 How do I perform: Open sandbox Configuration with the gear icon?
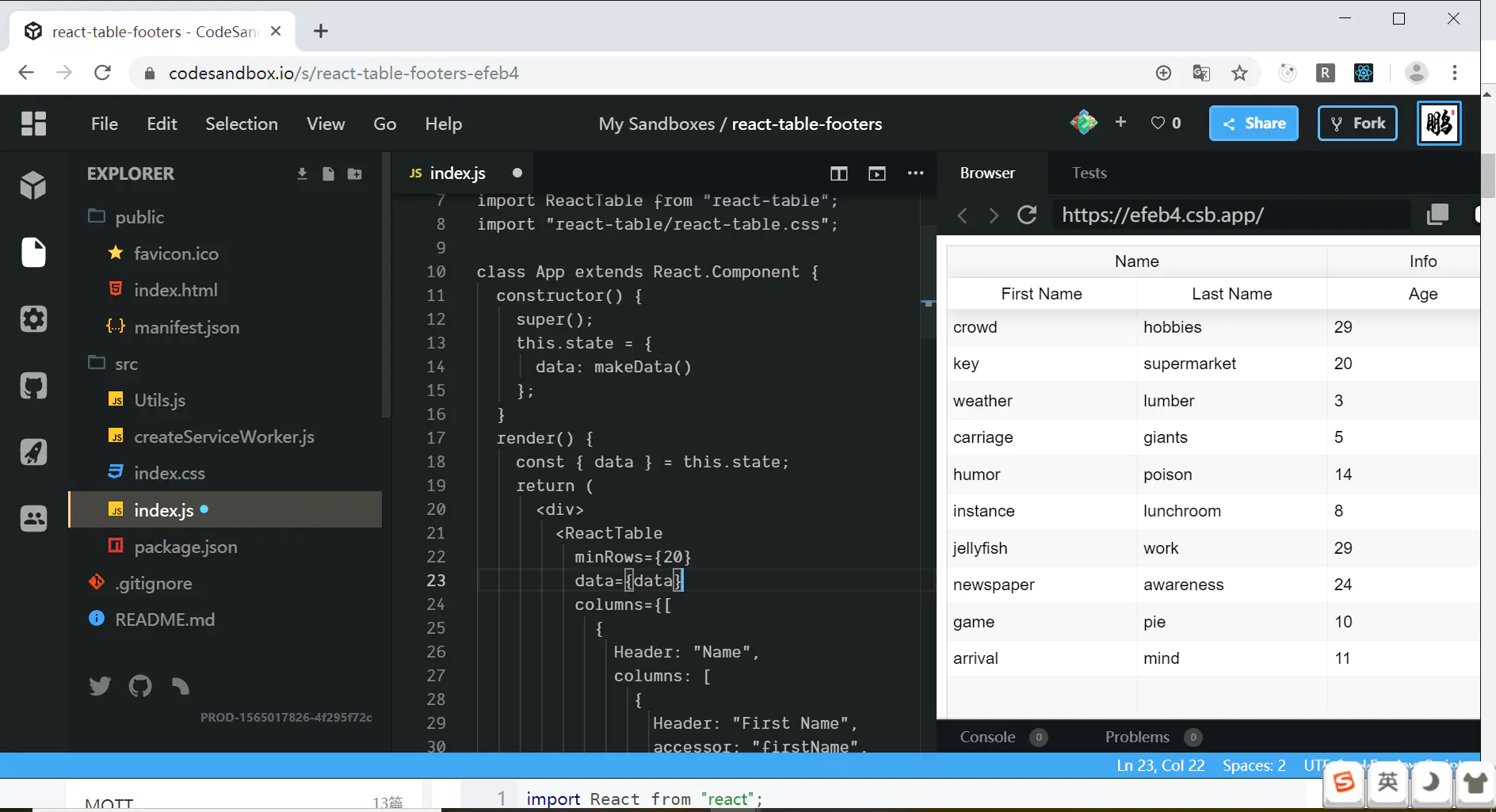click(x=33, y=319)
